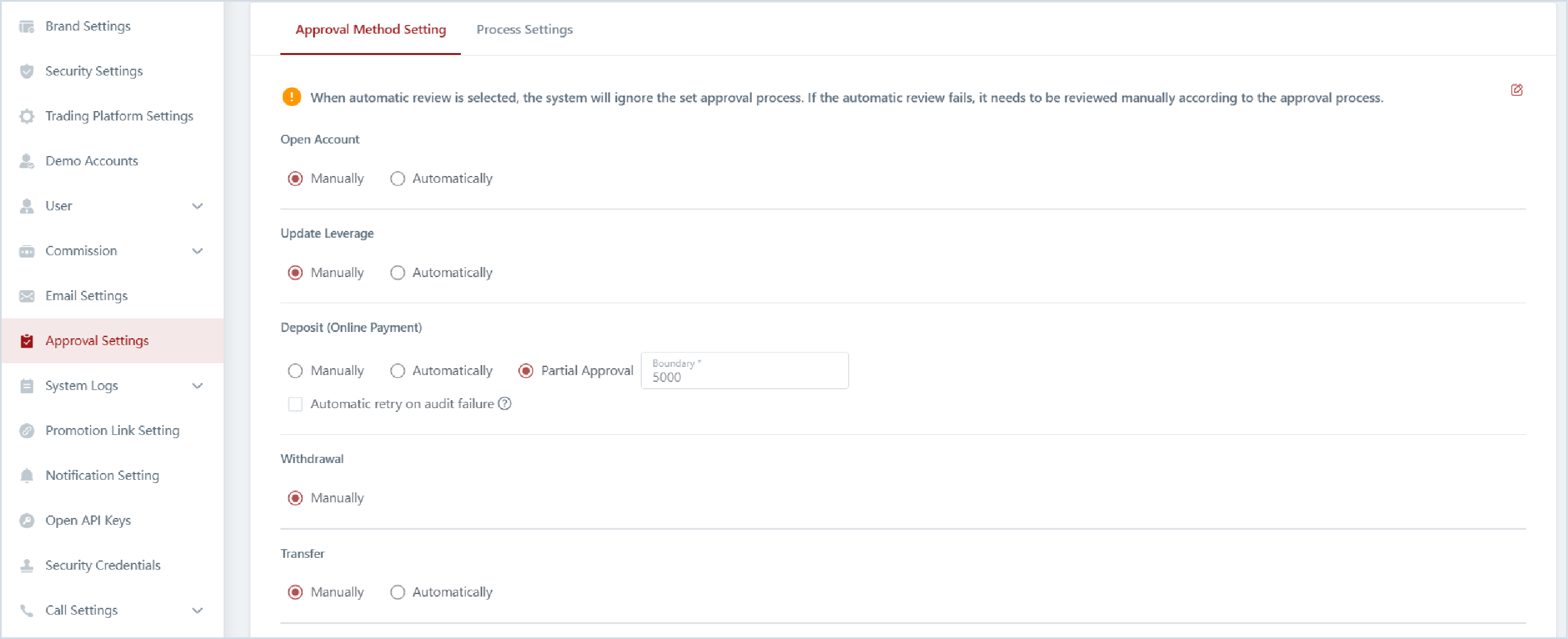
Task: Expand the User menu chevron
Action: pyautogui.click(x=197, y=206)
